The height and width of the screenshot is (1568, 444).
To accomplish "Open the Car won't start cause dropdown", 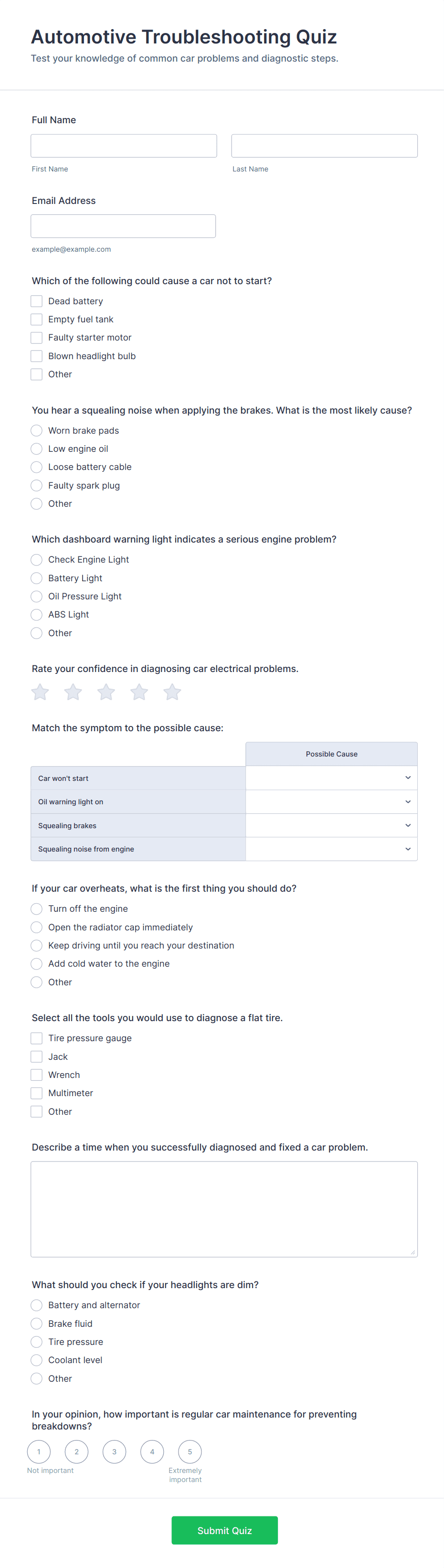I will pos(331,778).
